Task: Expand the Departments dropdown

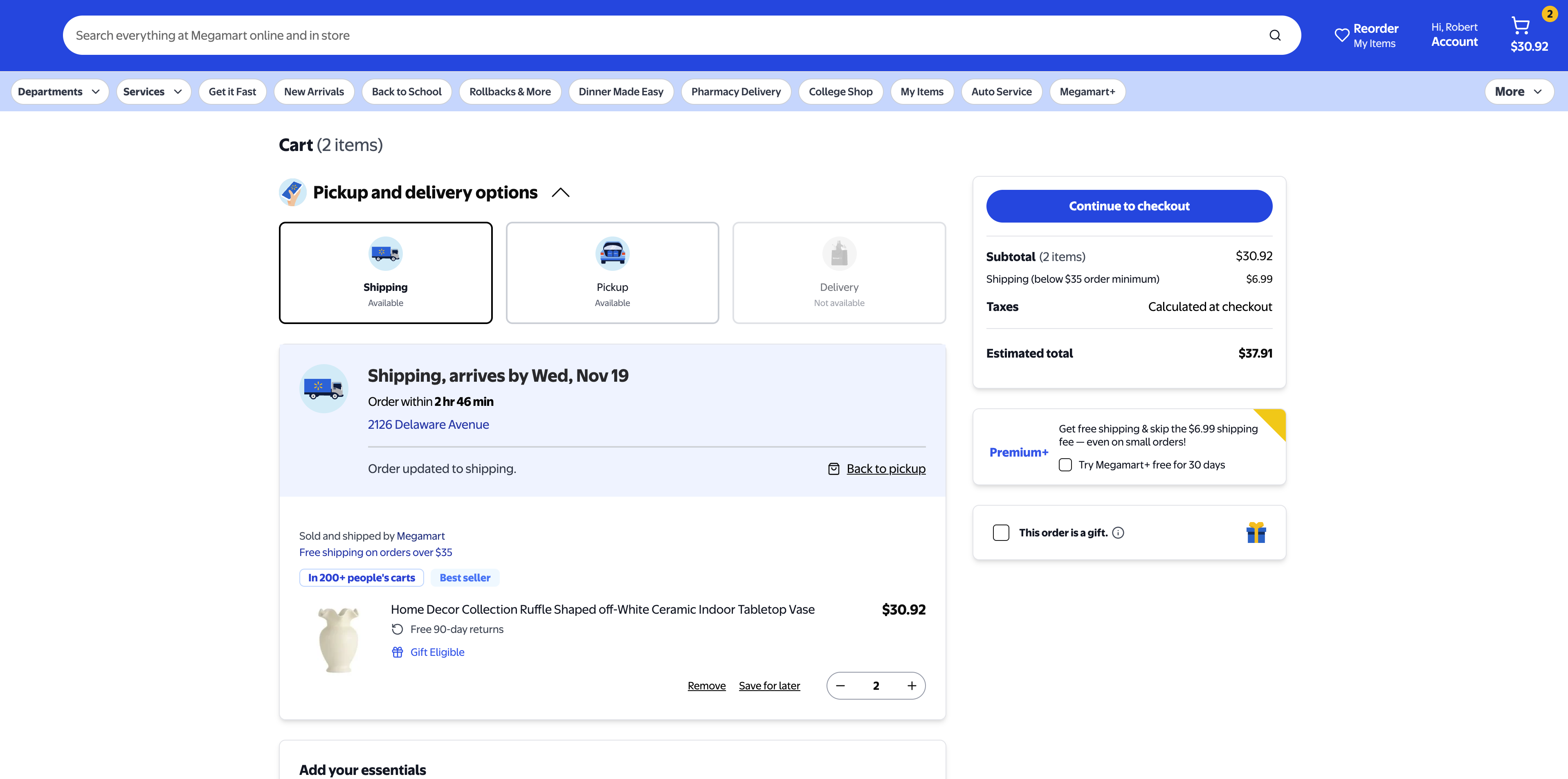Action: 59,92
